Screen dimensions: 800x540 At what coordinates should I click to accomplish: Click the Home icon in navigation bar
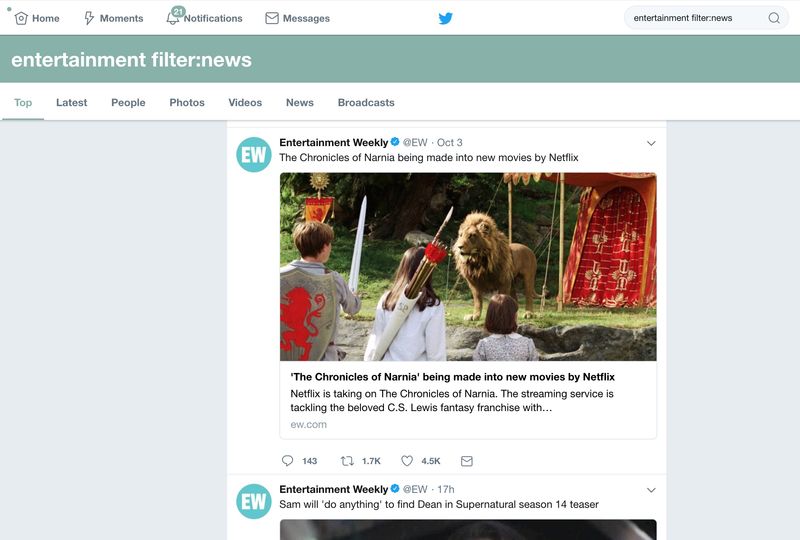pyautogui.click(x=21, y=18)
